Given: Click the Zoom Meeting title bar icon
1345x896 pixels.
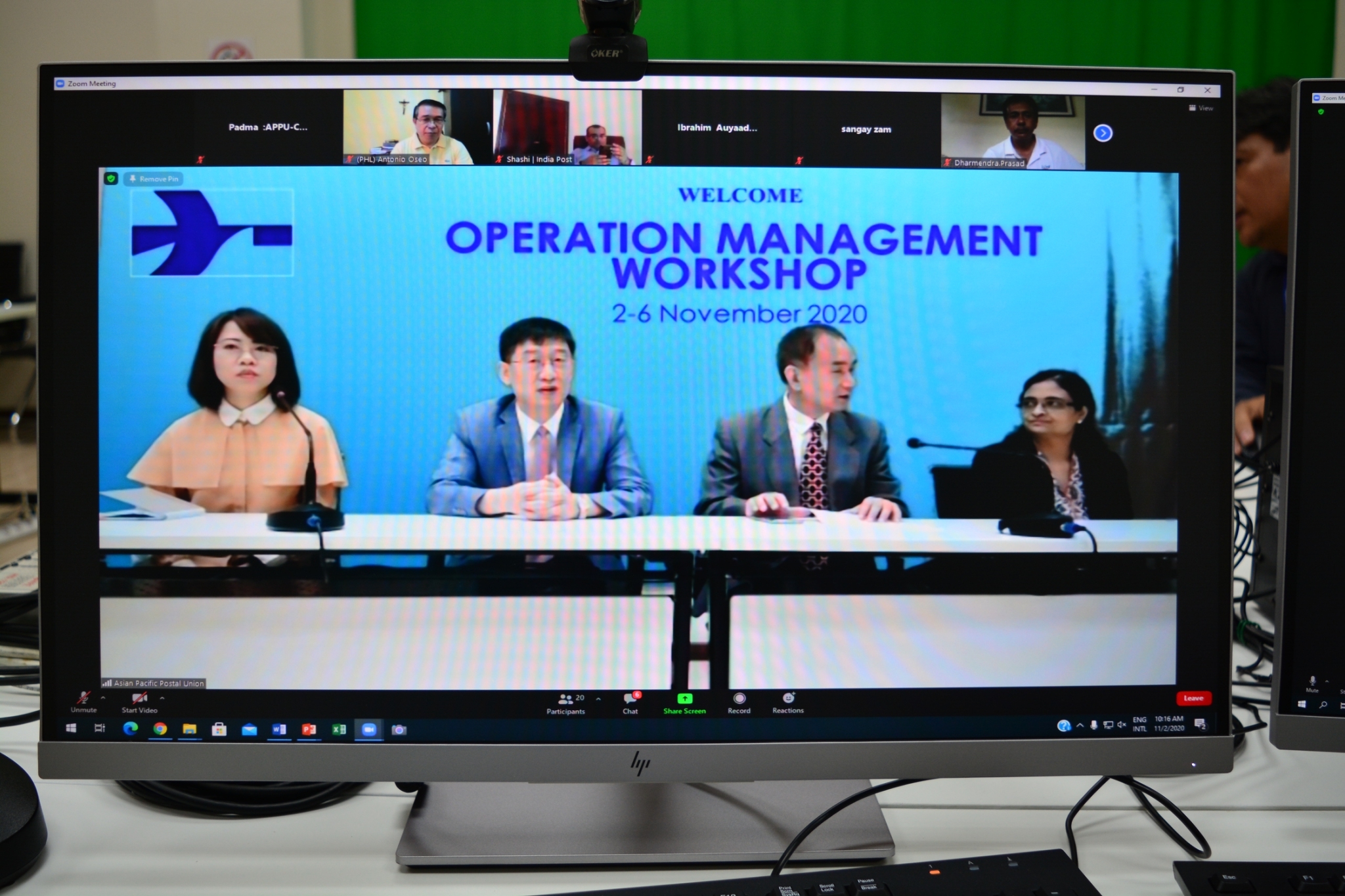Looking at the screenshot, I should coord(60,83).
